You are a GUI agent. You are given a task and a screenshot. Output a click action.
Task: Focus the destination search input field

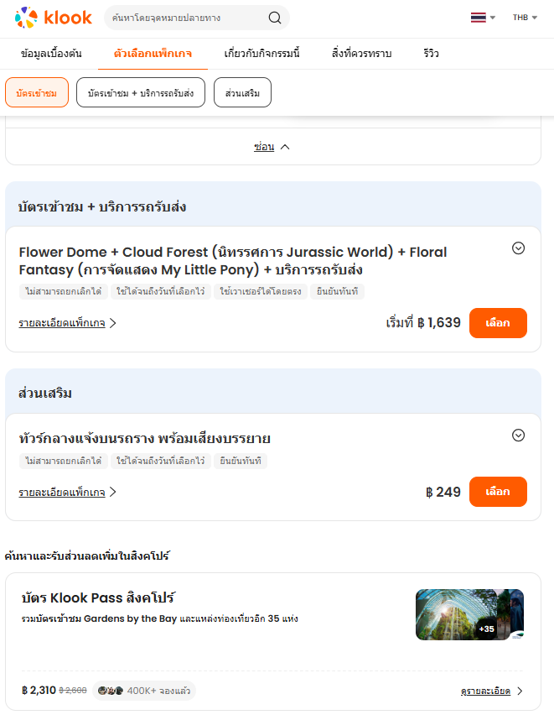point(188,17)
